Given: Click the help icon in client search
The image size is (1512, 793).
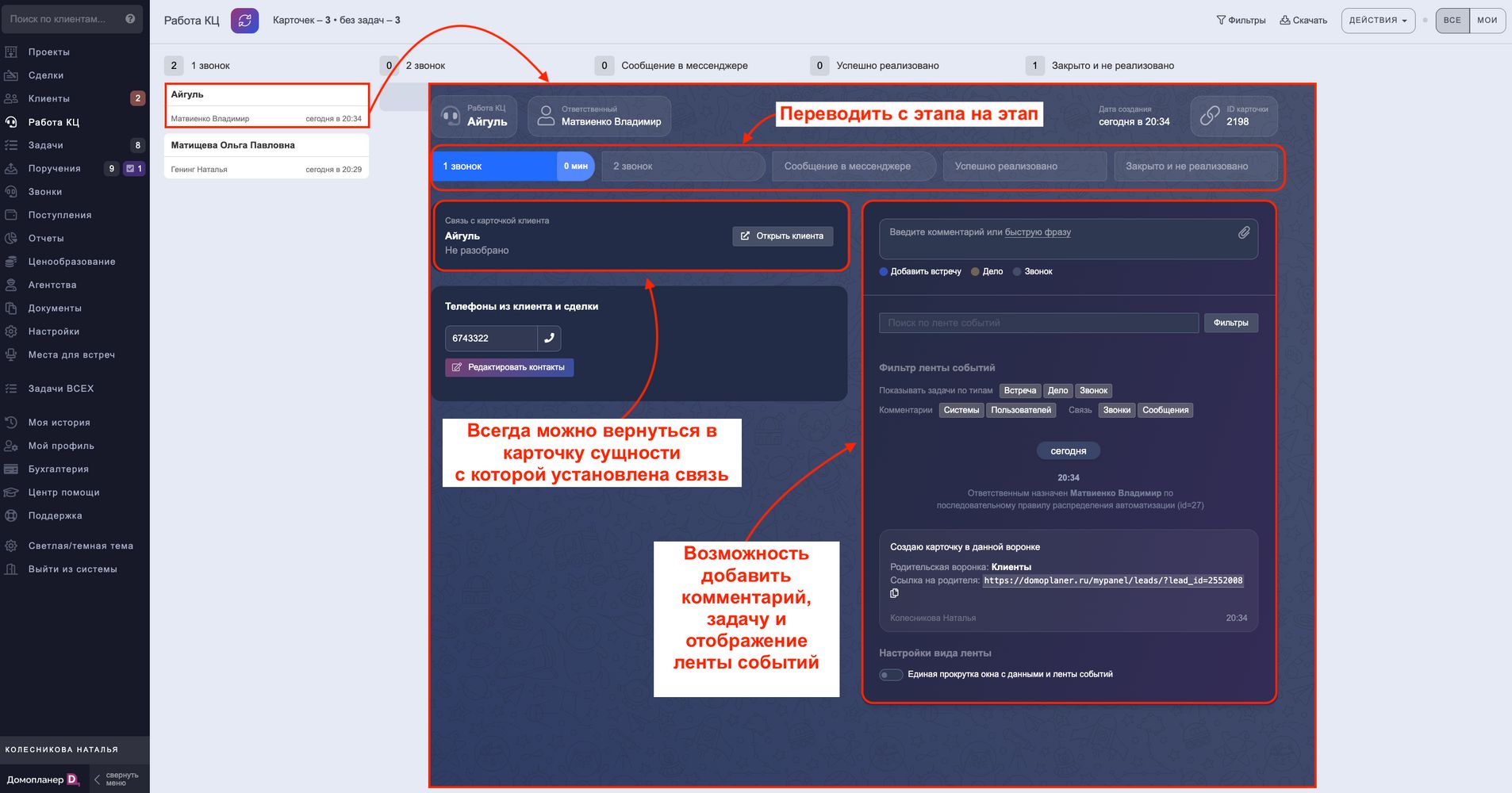Looking at the screenshot, I should coord(130,19).
